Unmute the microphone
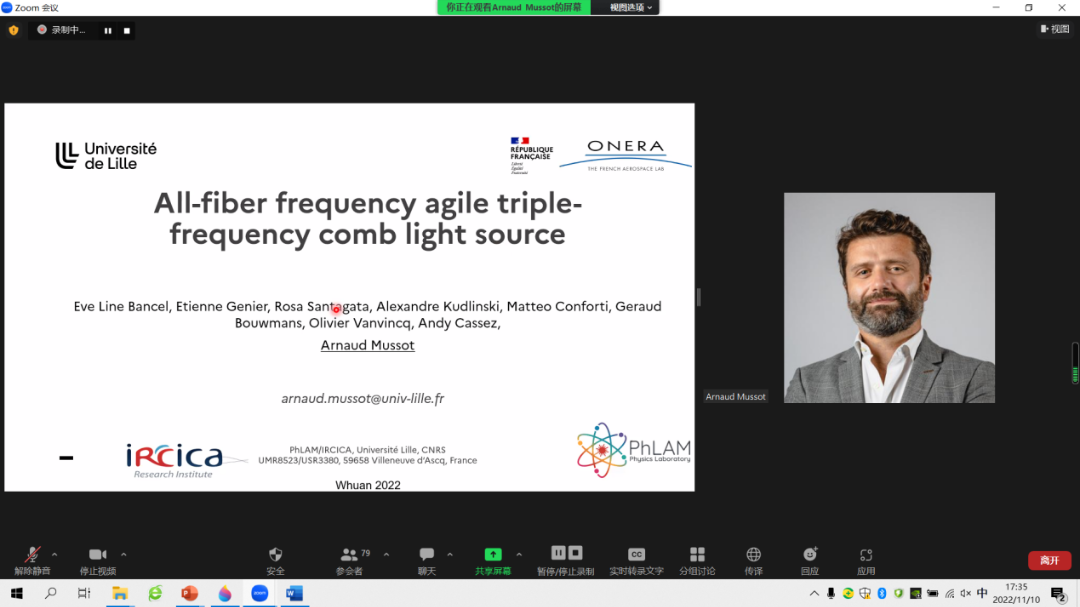1080x607 pixels. pos(32,555)
